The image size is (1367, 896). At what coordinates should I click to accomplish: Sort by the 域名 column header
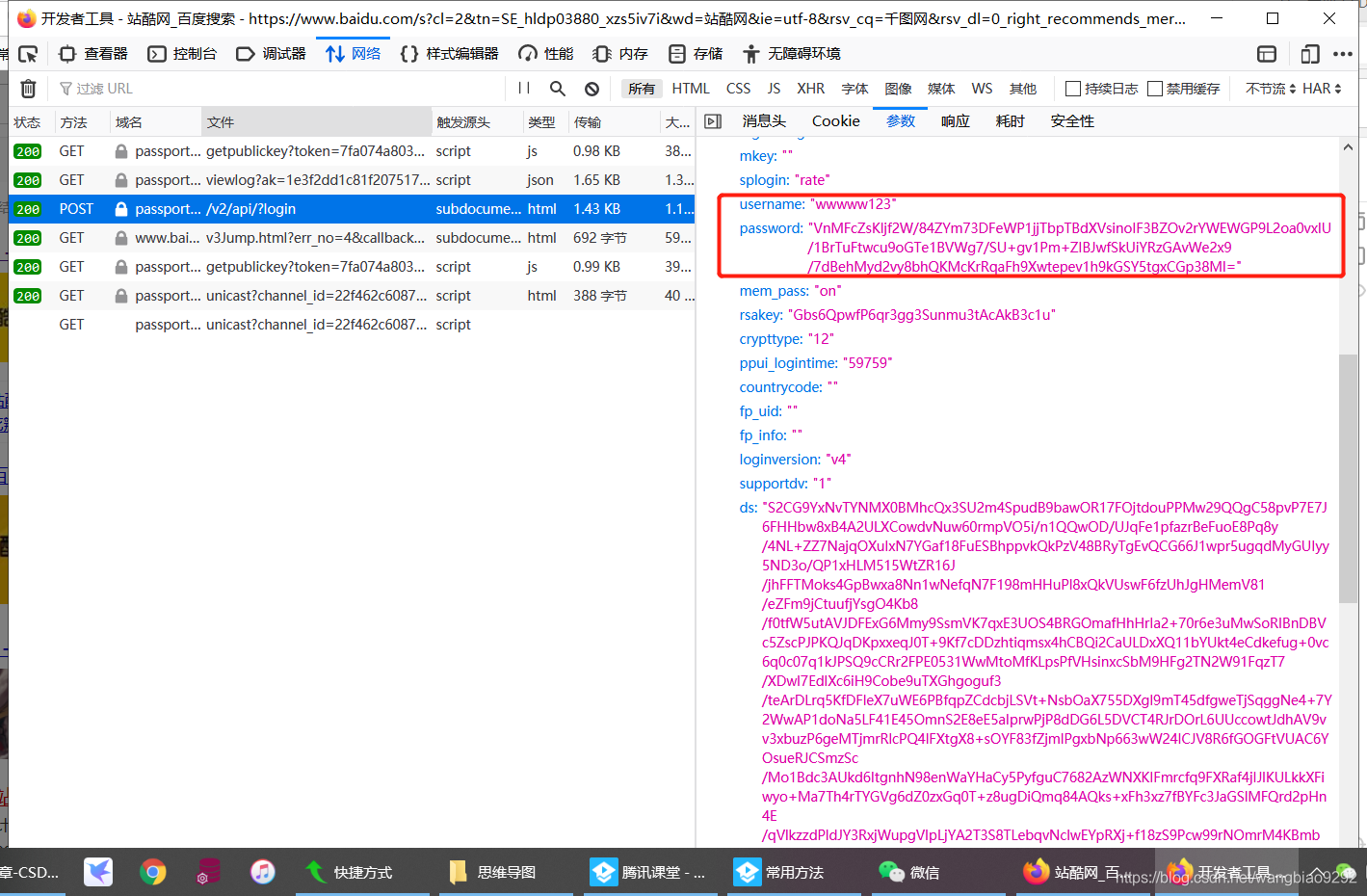tap(156, 122)
